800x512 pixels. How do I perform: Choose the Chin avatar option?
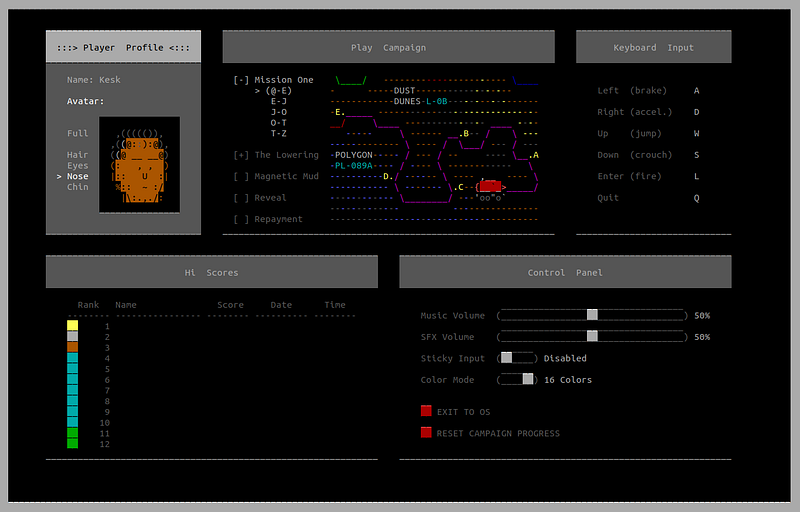[x=77, y=187]
